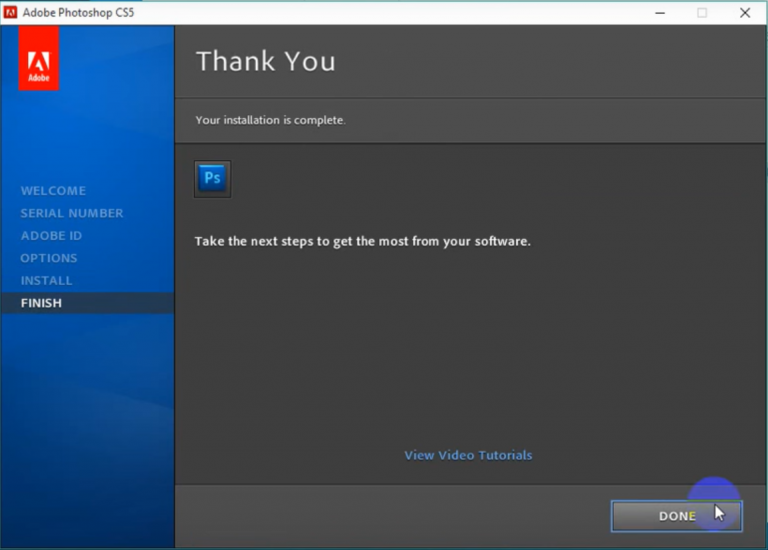Viewport: 768px width, 550px height.
Task: Click the Adobe icon in title bar
Action: tap(10, 12)
